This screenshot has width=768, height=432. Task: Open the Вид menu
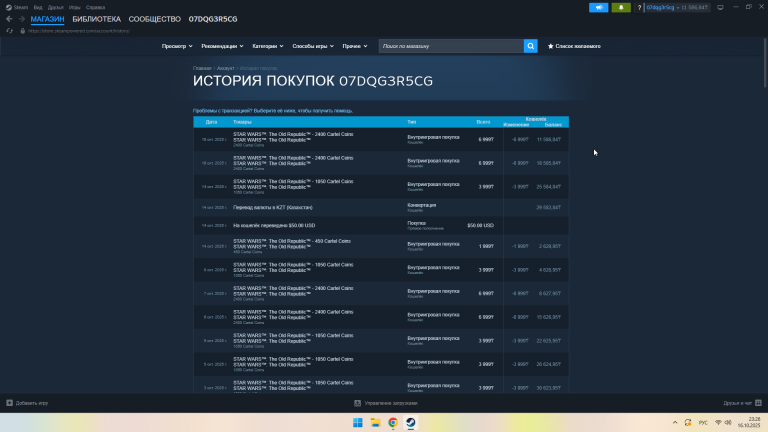pyautogui.click(x=38, y=7)
